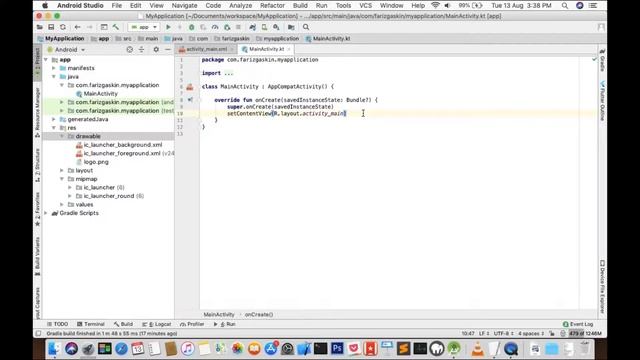Change the LF line separator in status bar

pos(484,333)
